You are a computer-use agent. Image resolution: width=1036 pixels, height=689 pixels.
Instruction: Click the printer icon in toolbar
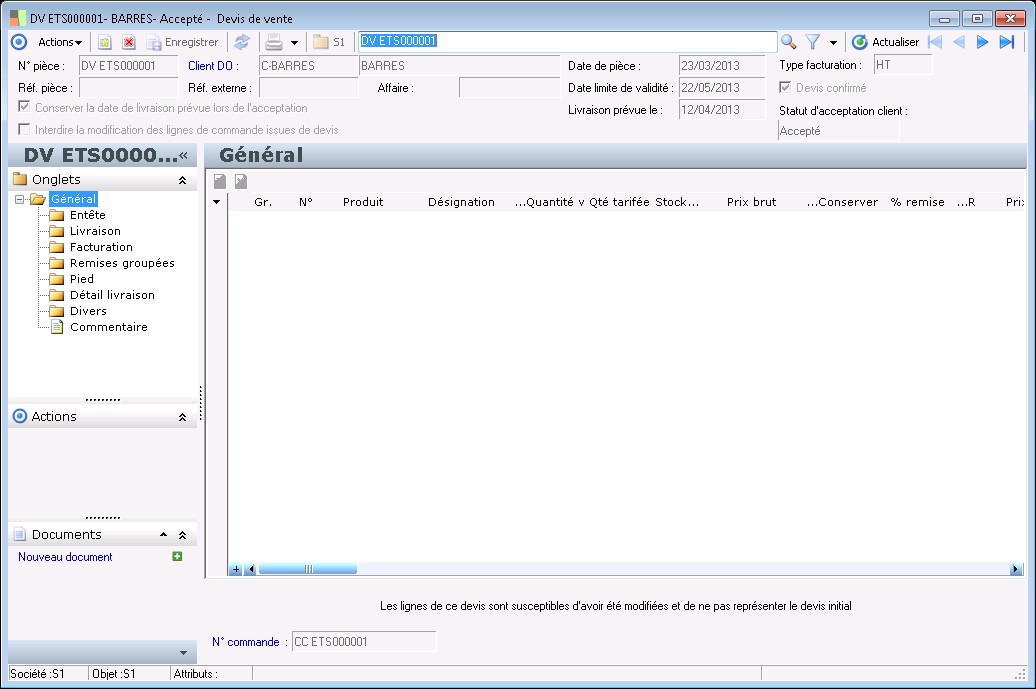[274, 42]
